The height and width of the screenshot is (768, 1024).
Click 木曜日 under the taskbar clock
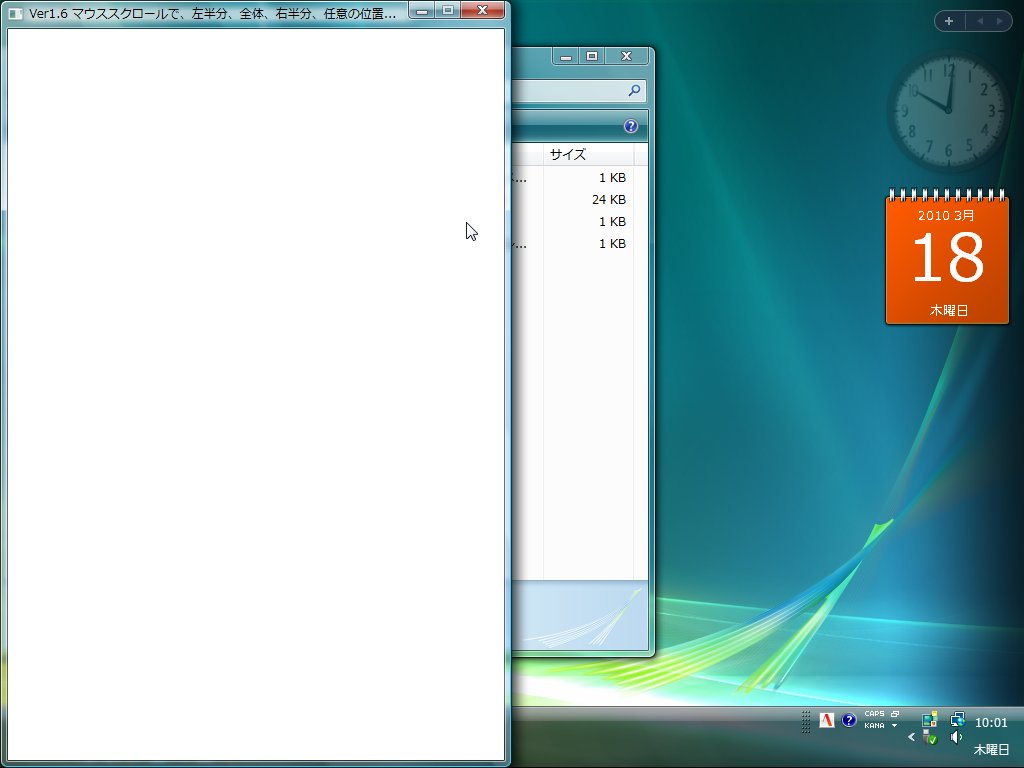991,750
